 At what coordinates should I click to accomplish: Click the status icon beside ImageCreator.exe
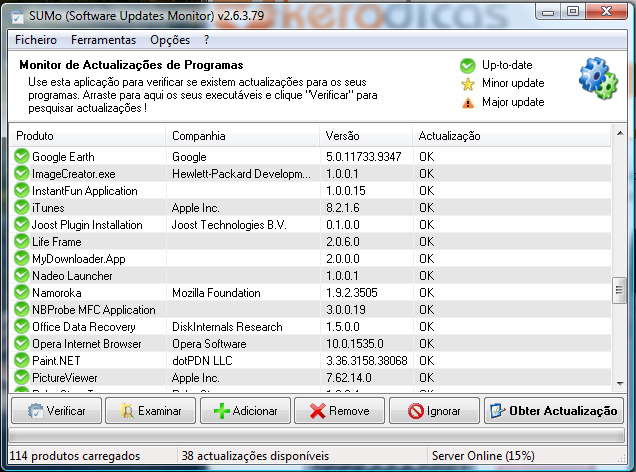pyautogui.click(x=21, y=174)
